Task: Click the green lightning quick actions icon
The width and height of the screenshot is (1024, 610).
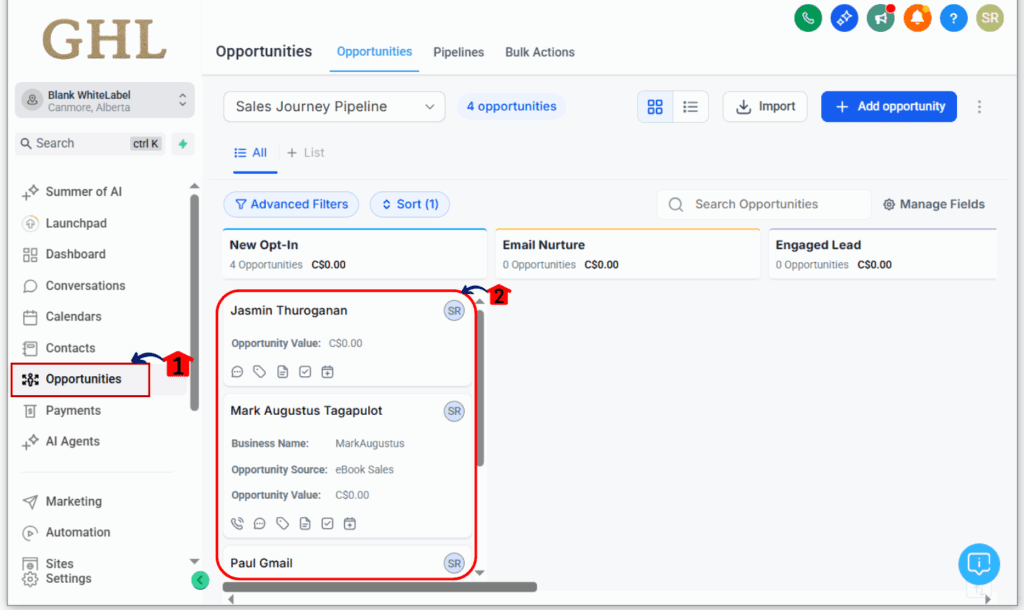Action: click(x=183, y=144)
